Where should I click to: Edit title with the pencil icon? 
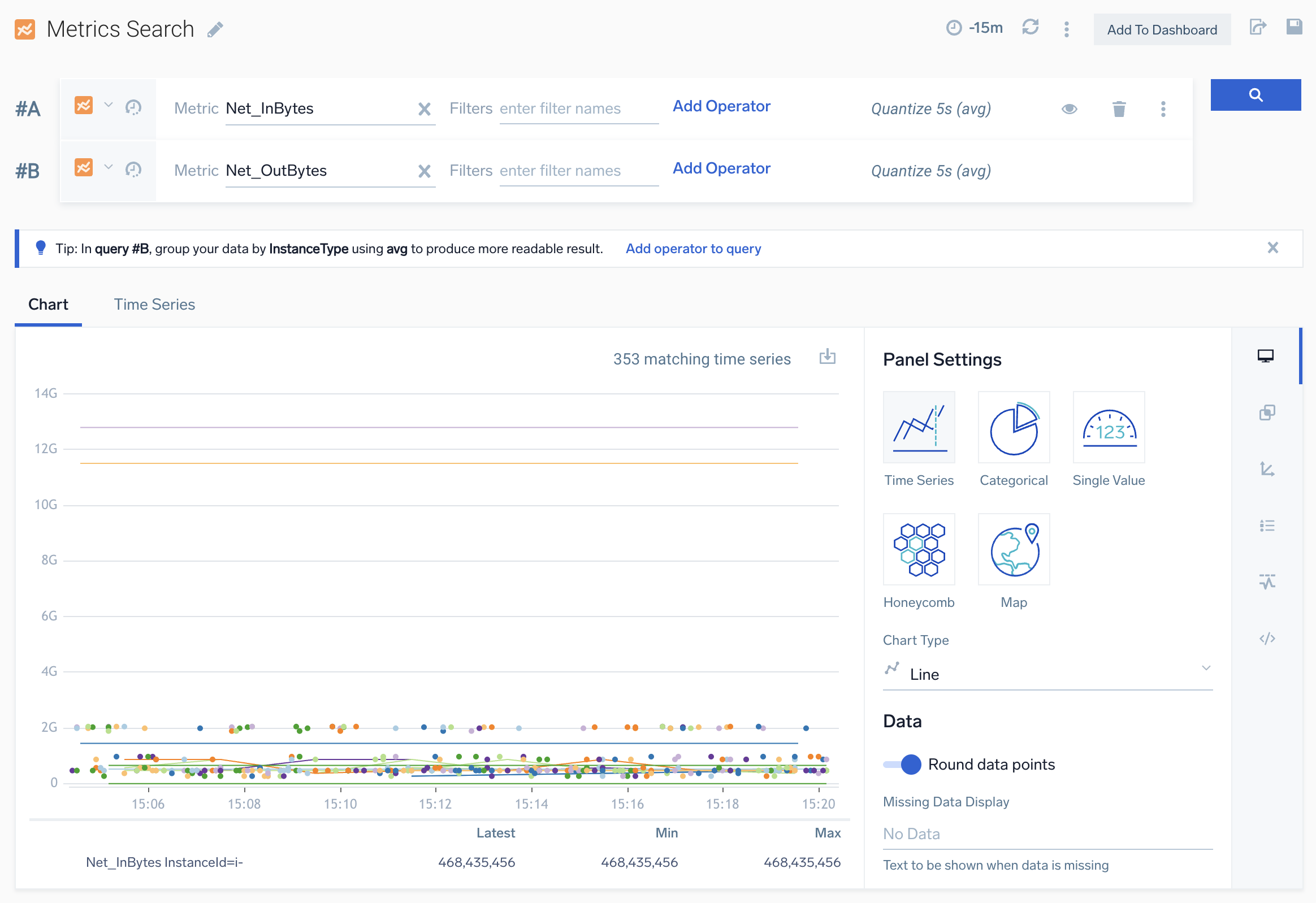pos(215,29)
